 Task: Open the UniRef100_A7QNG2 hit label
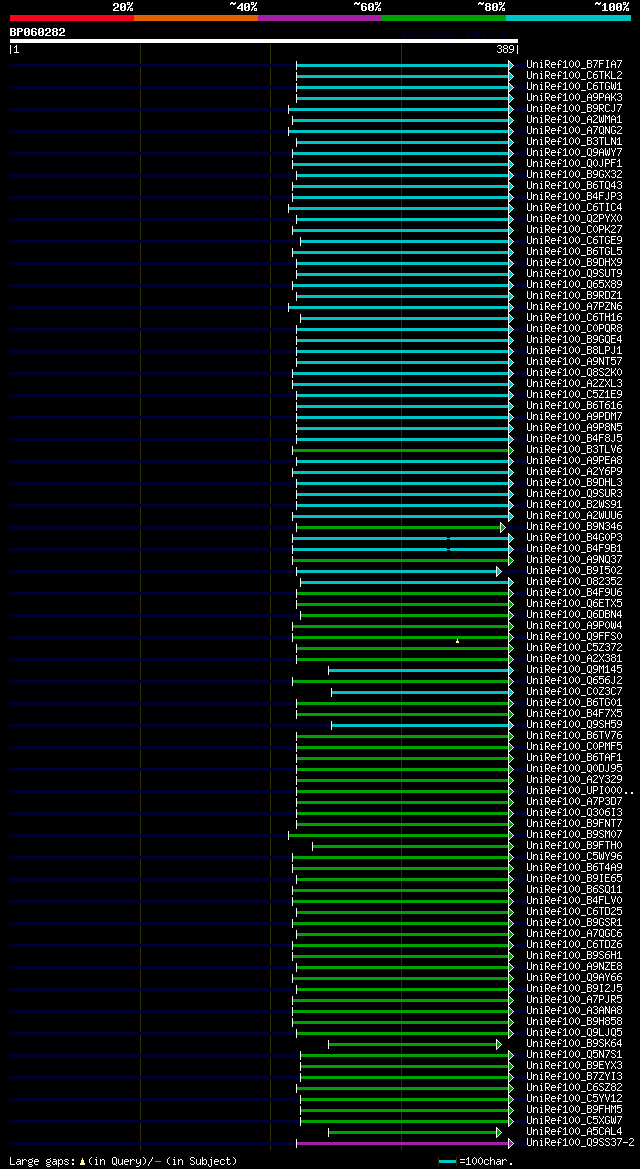point(574,130)
